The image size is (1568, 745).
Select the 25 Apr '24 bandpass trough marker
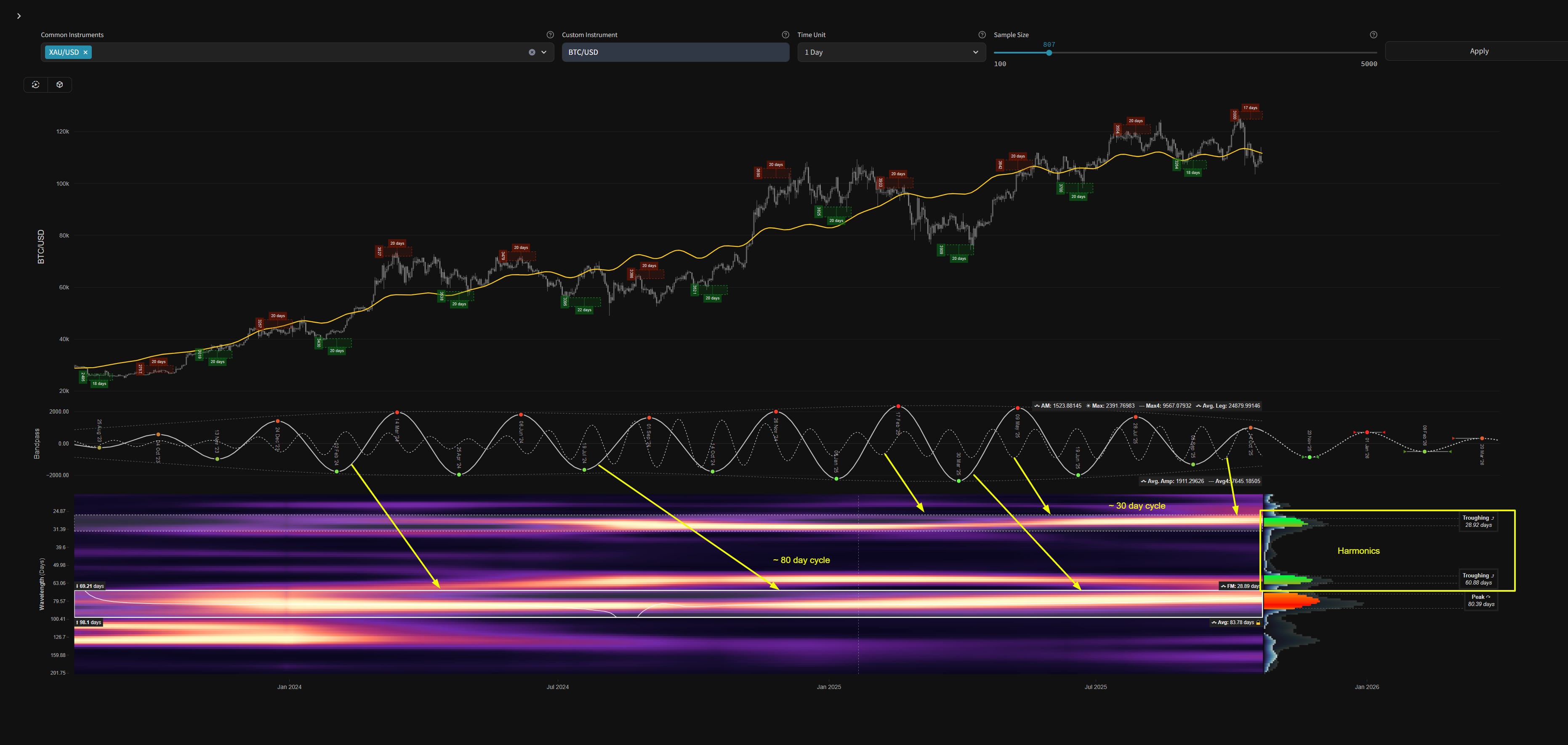point(459,475)
